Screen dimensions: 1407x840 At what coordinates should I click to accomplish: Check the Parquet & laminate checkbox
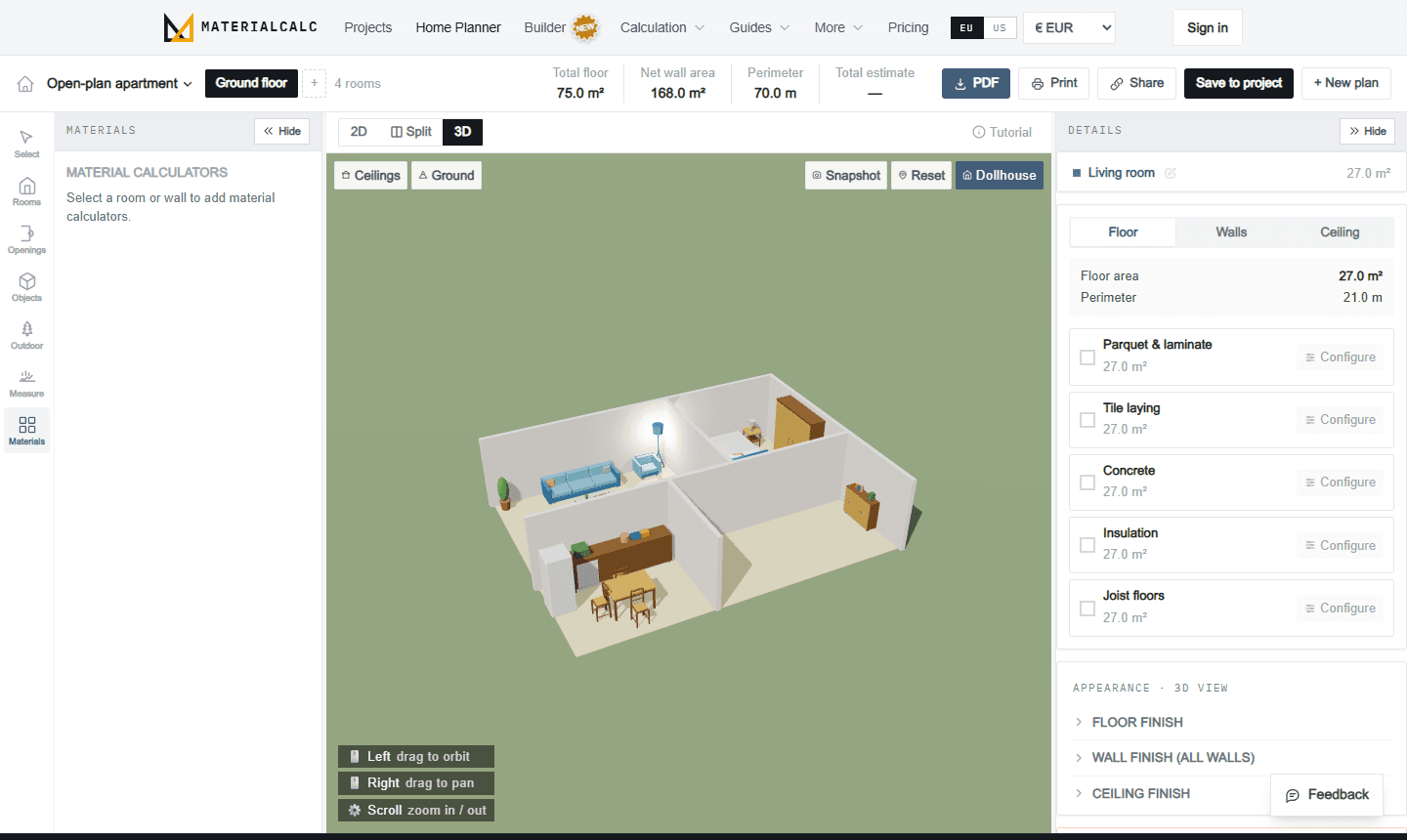tap(1087, 357)
